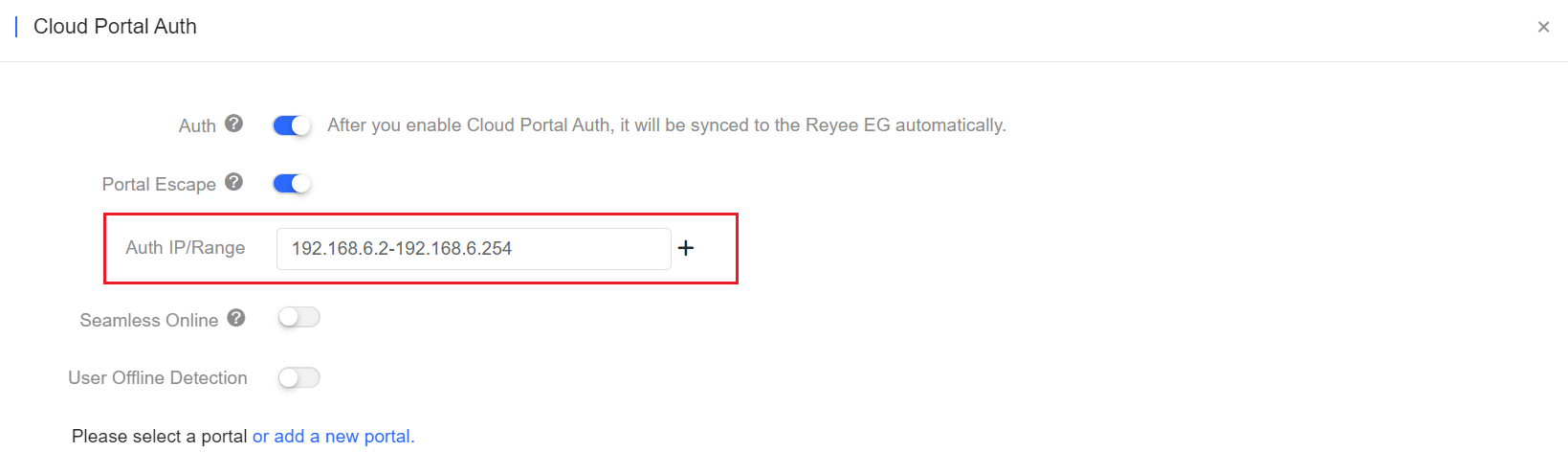Click the Seamless Online label

(x=149, y=321)
